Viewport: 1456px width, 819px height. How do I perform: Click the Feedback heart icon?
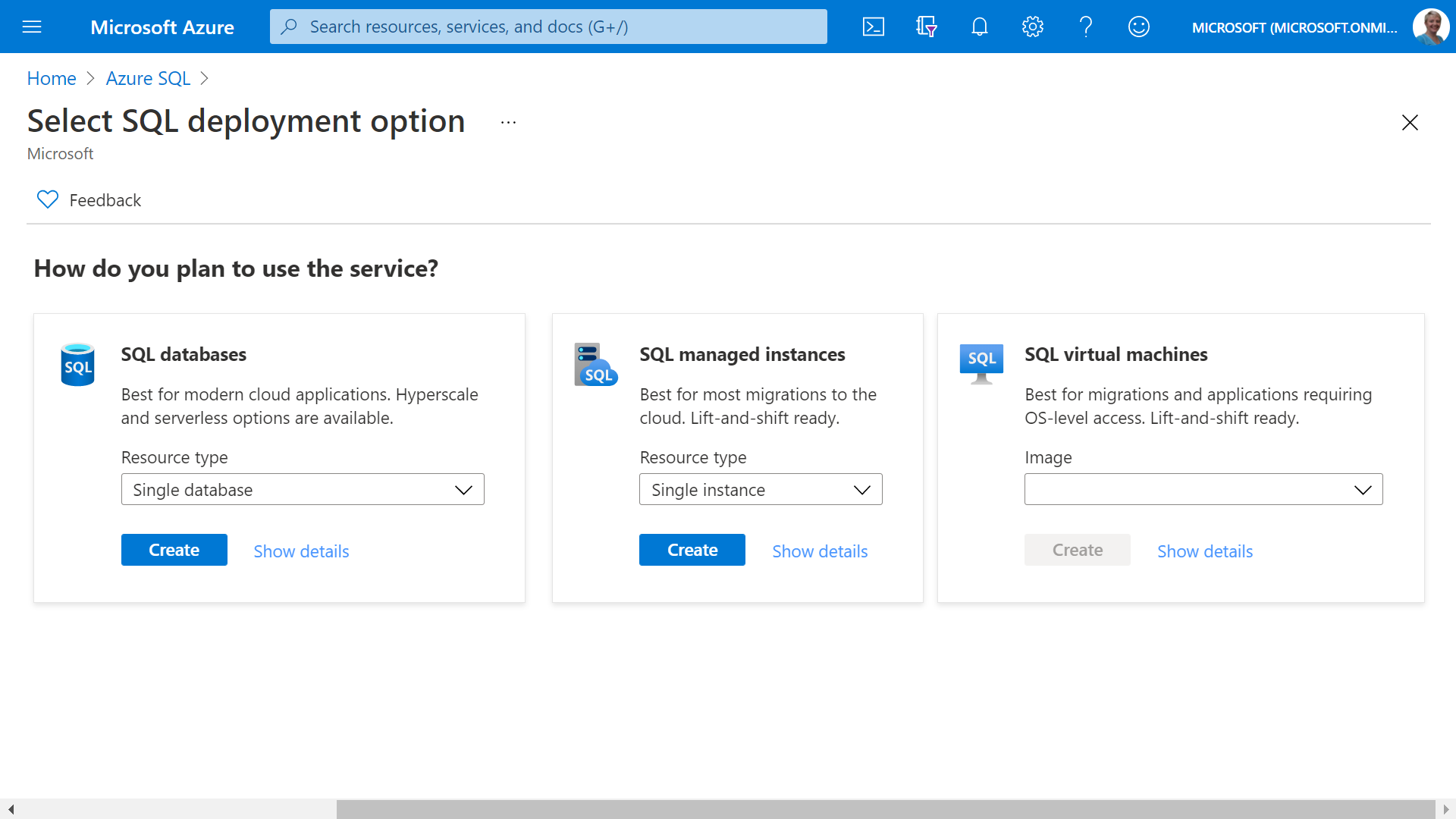(48, 199)
